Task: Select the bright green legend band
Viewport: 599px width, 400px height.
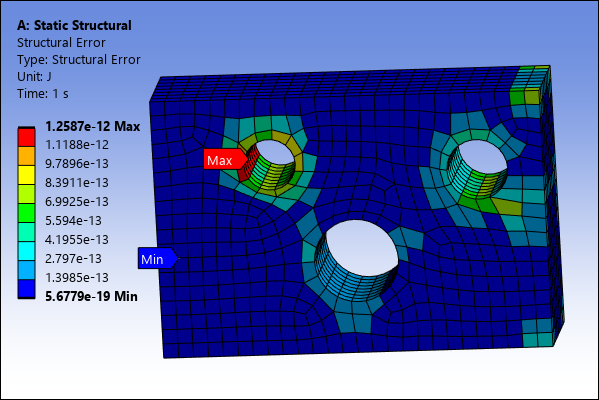Action: coord(26,213)
